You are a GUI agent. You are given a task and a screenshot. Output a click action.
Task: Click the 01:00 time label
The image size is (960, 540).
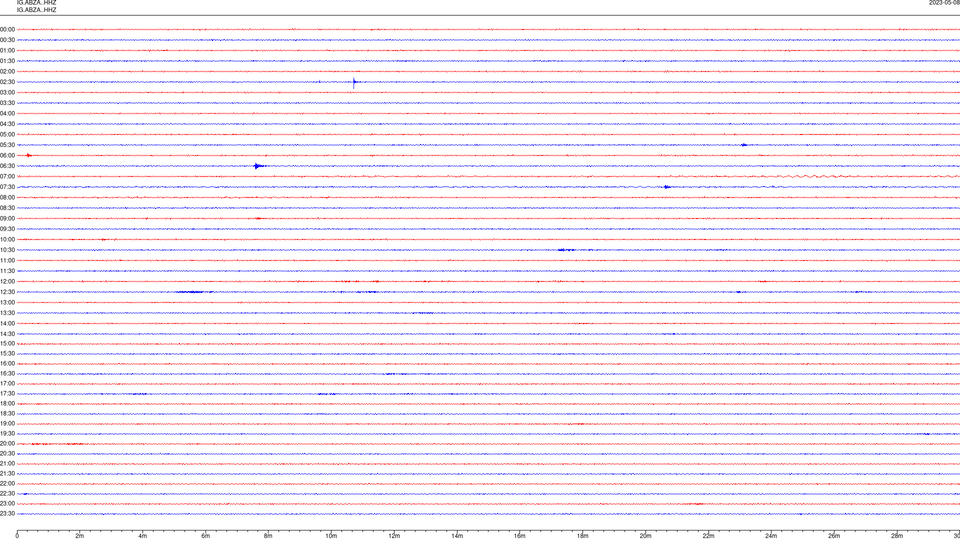pyautogui.click(x=7, y=50)
